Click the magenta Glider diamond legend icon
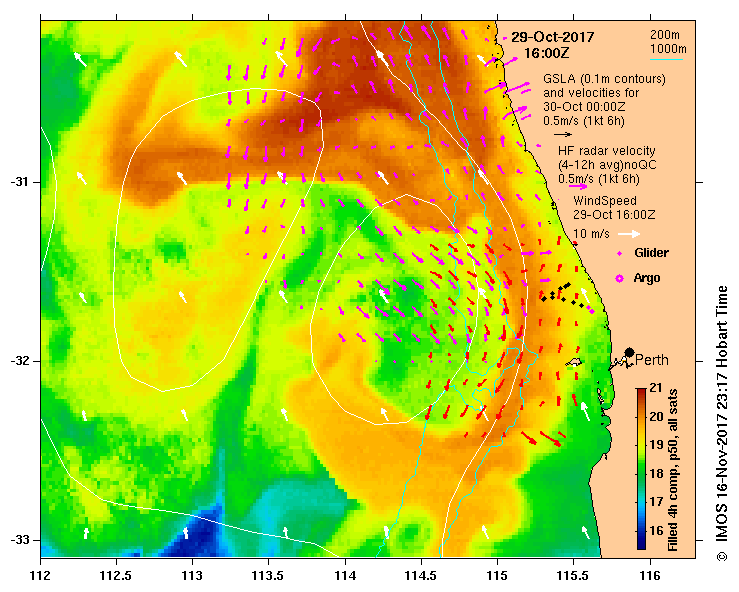 [619, 254]
